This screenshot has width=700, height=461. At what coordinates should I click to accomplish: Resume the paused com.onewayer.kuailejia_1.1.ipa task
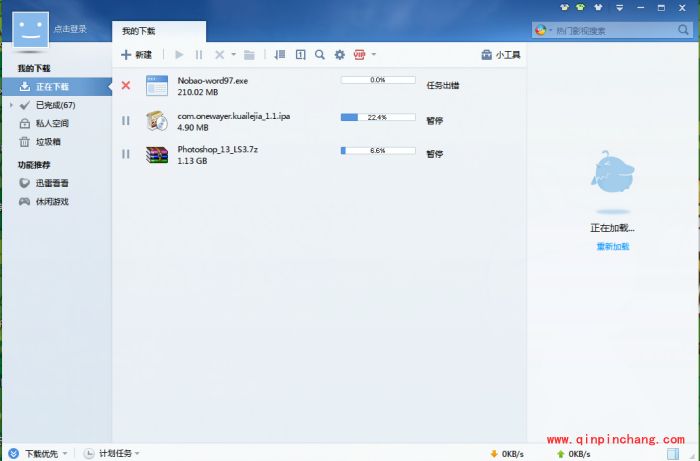(126, 121)
